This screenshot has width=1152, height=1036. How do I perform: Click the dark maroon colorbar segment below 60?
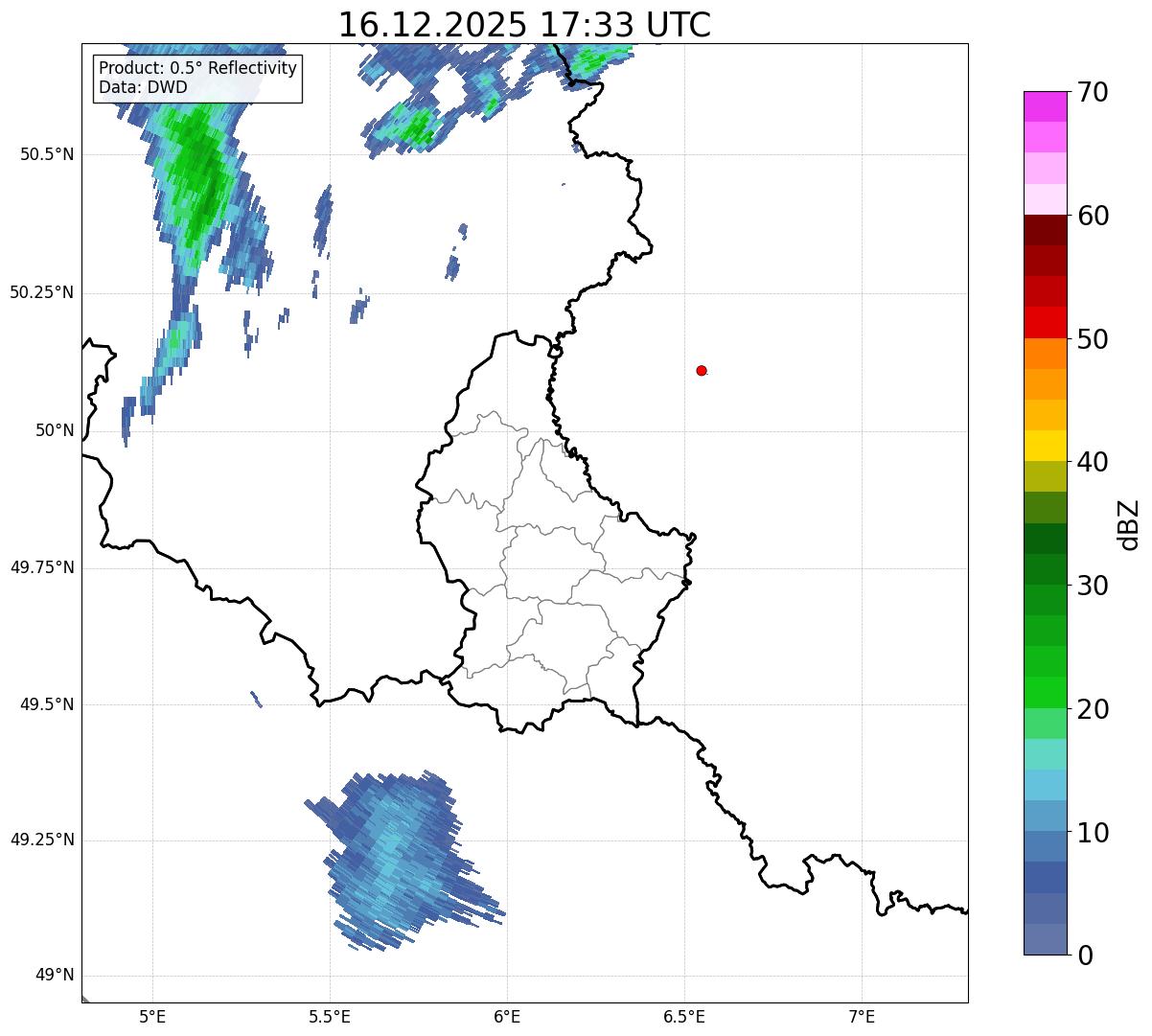coord(1046,230)
